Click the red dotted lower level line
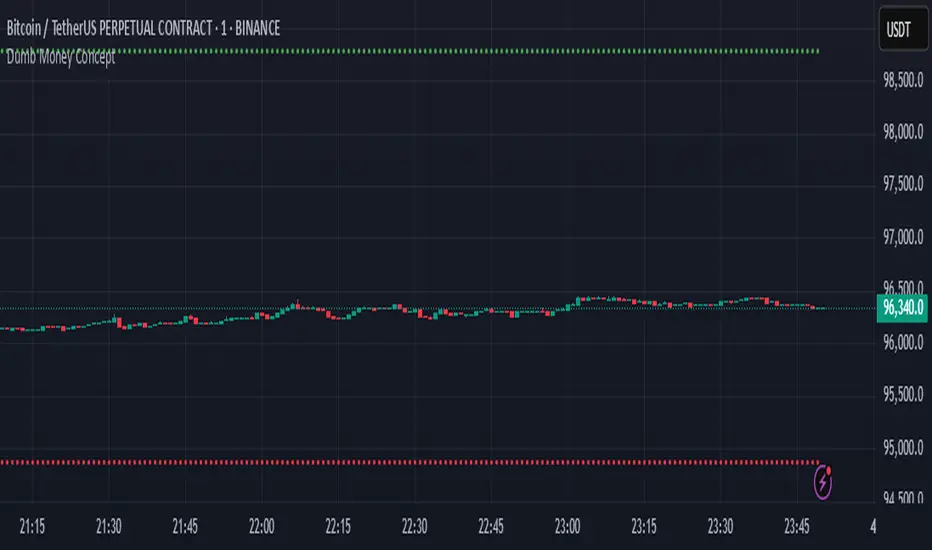 tap(400, 462)
